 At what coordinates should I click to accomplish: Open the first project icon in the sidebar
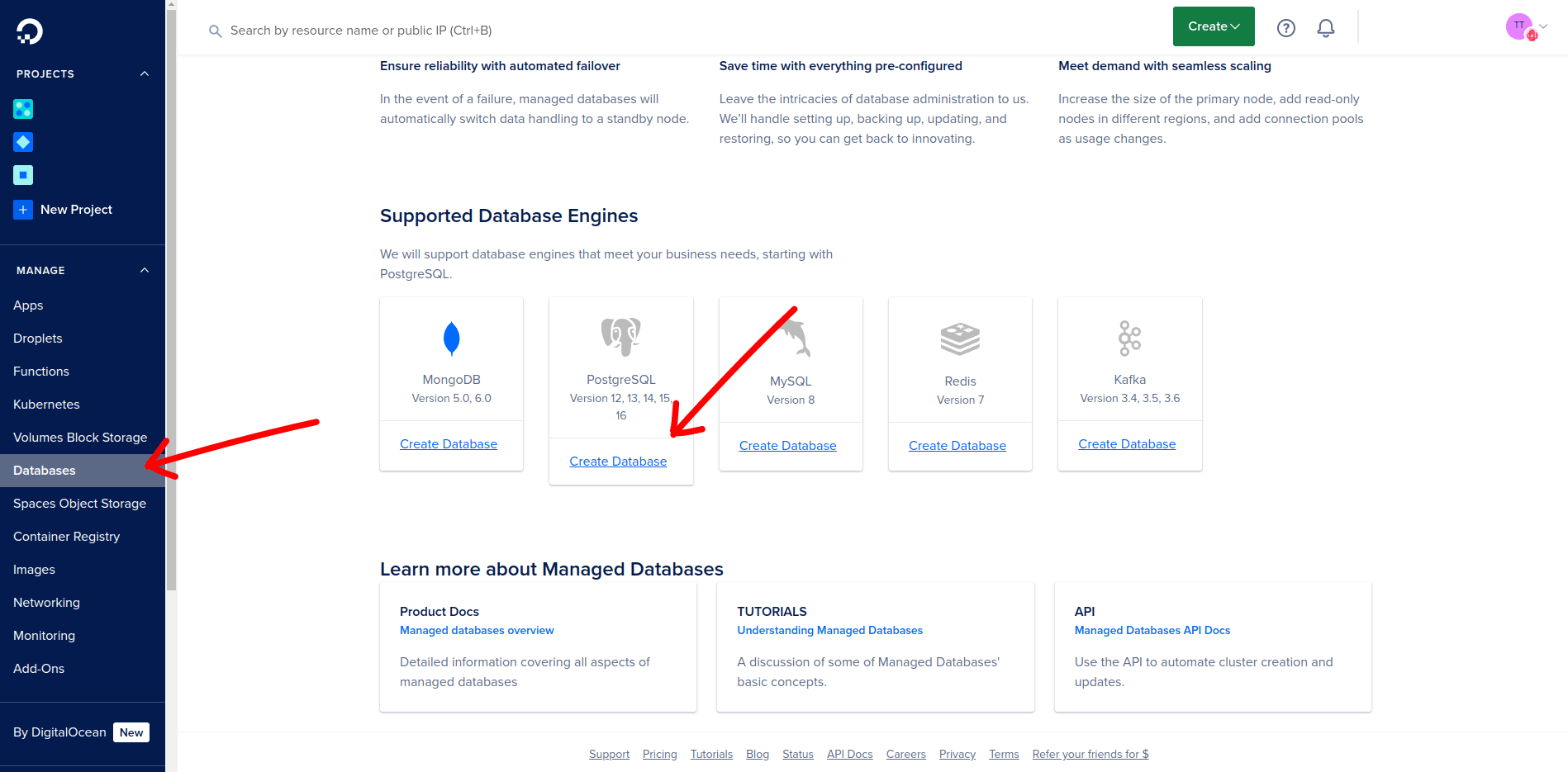(x=23, y=108)
